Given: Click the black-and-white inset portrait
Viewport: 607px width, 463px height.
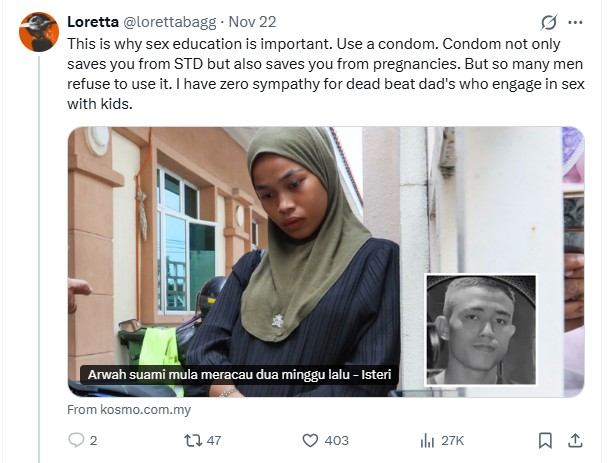Looking at the screenshot, I should click(480, 329).
